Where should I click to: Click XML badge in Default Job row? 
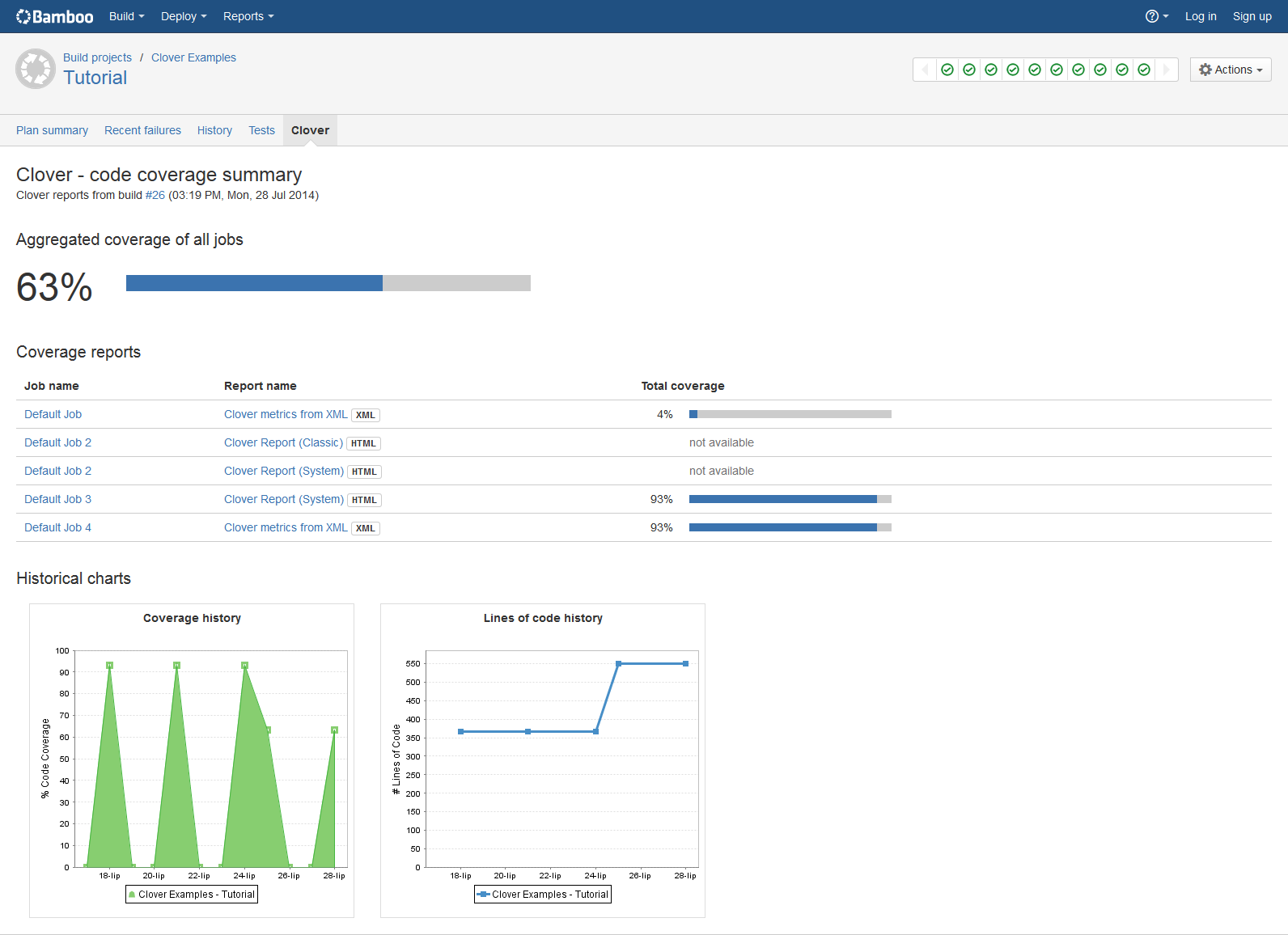pos(366,415)
